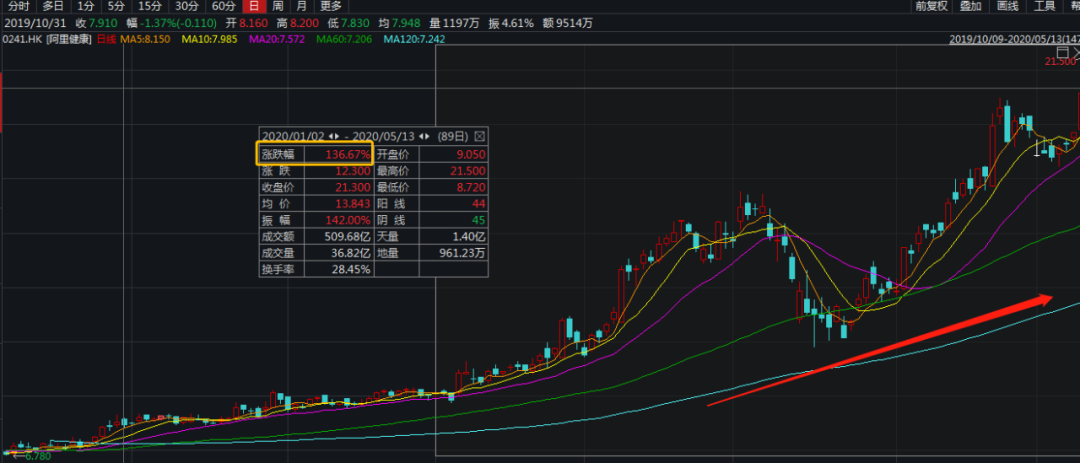Image resolution: width=1080 pixels, height=463 pixels.
Task: Switch chart to 1分 period
Action: pyautogui.click(x=85, y=6)
